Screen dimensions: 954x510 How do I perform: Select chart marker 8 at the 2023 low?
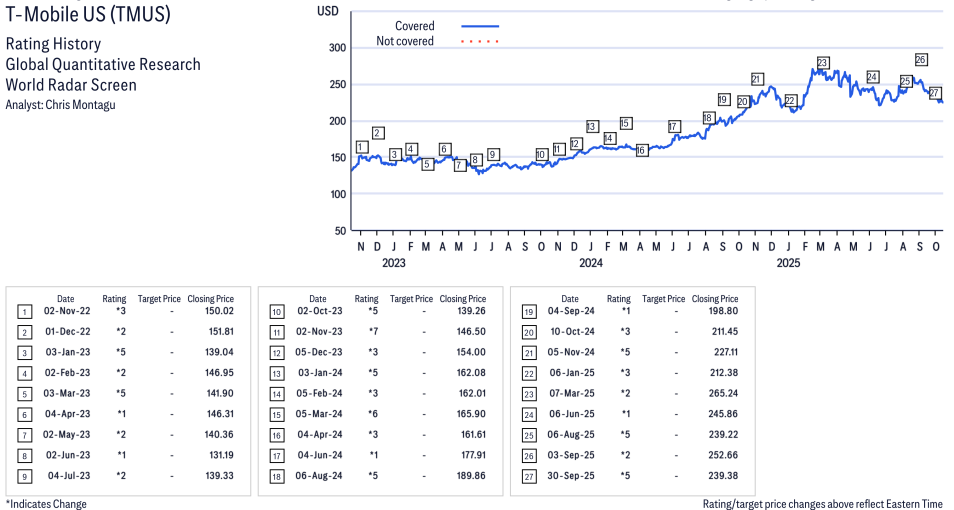coord(476,160)
